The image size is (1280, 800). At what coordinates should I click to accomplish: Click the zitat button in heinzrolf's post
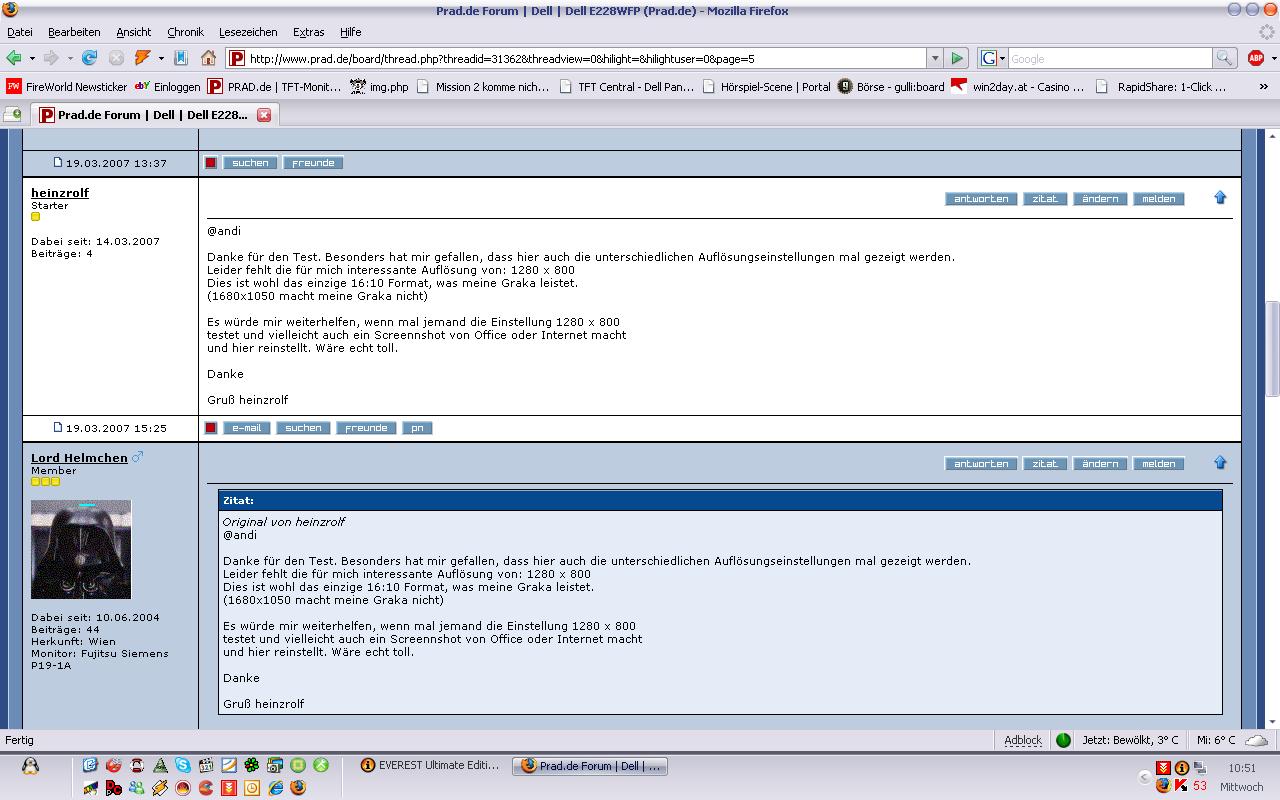1045,199
